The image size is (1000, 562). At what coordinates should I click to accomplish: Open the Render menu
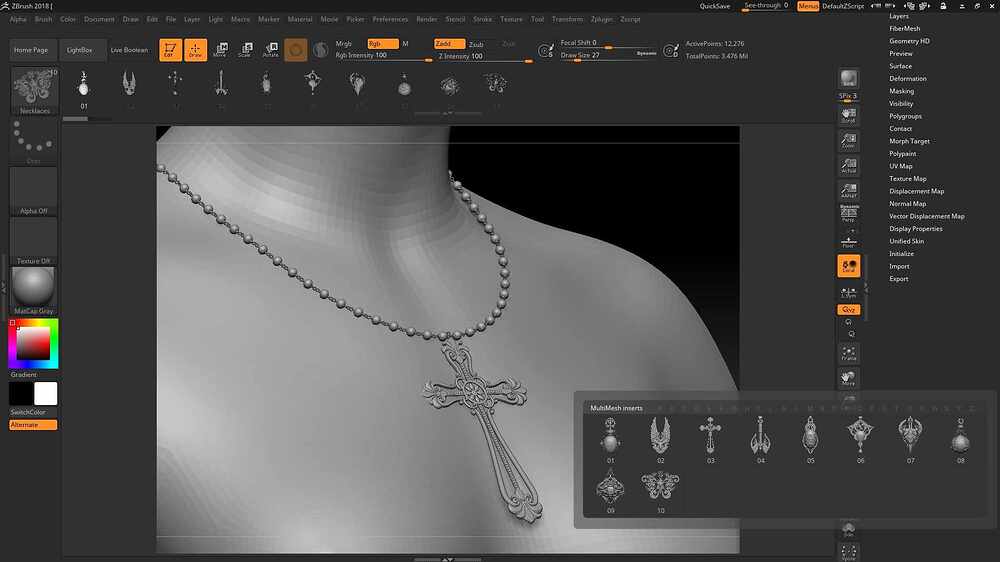427,19
